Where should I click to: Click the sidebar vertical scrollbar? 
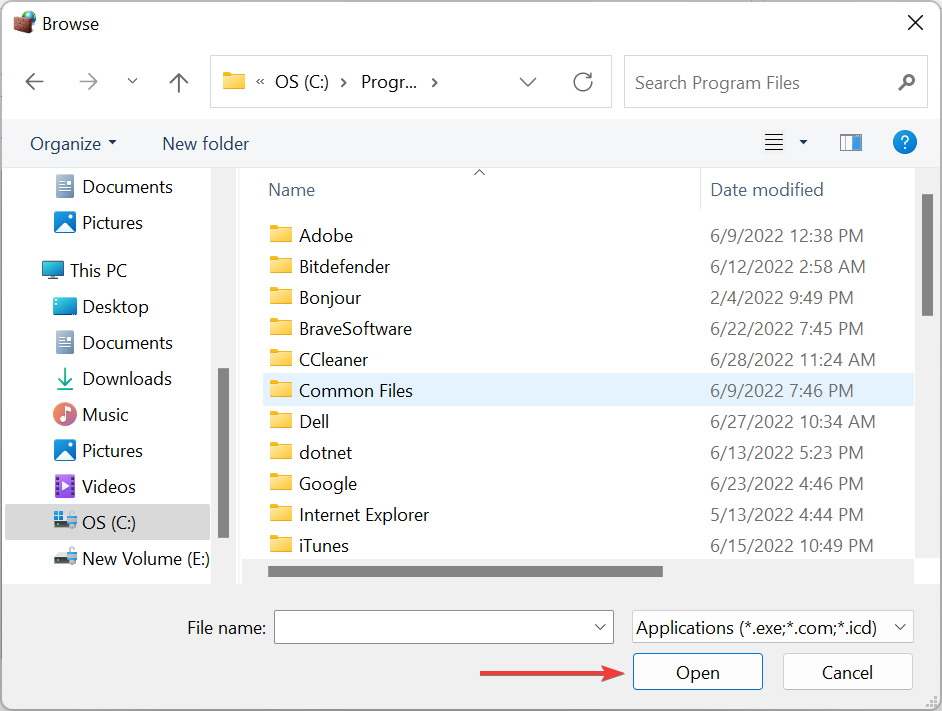click(223, 452)
